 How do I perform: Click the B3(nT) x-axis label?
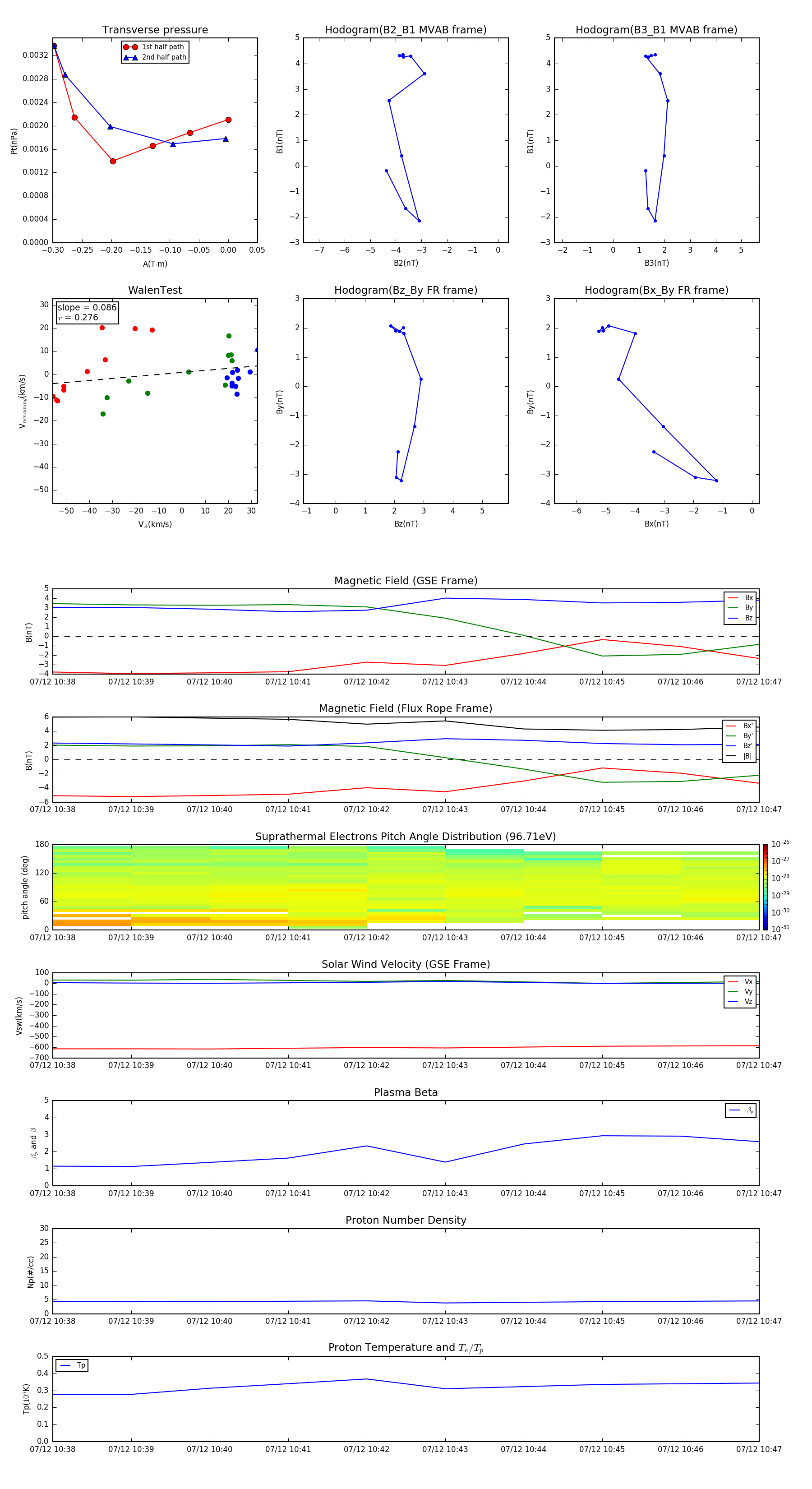(656, 263)
